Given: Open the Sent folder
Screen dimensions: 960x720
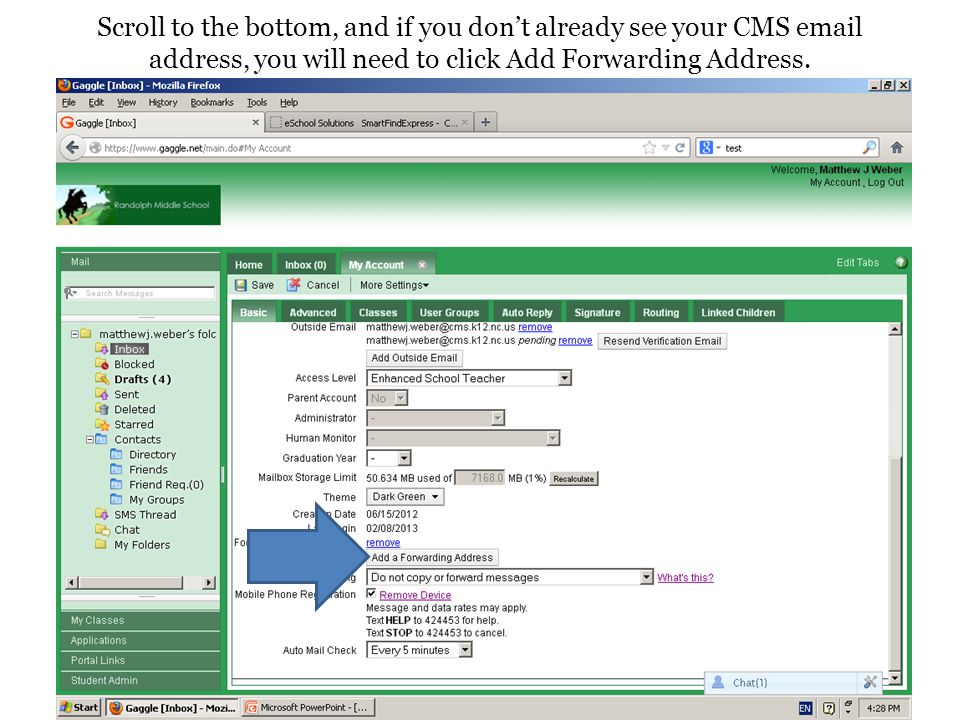Looking at the screenshot, I should click(127, 394).
